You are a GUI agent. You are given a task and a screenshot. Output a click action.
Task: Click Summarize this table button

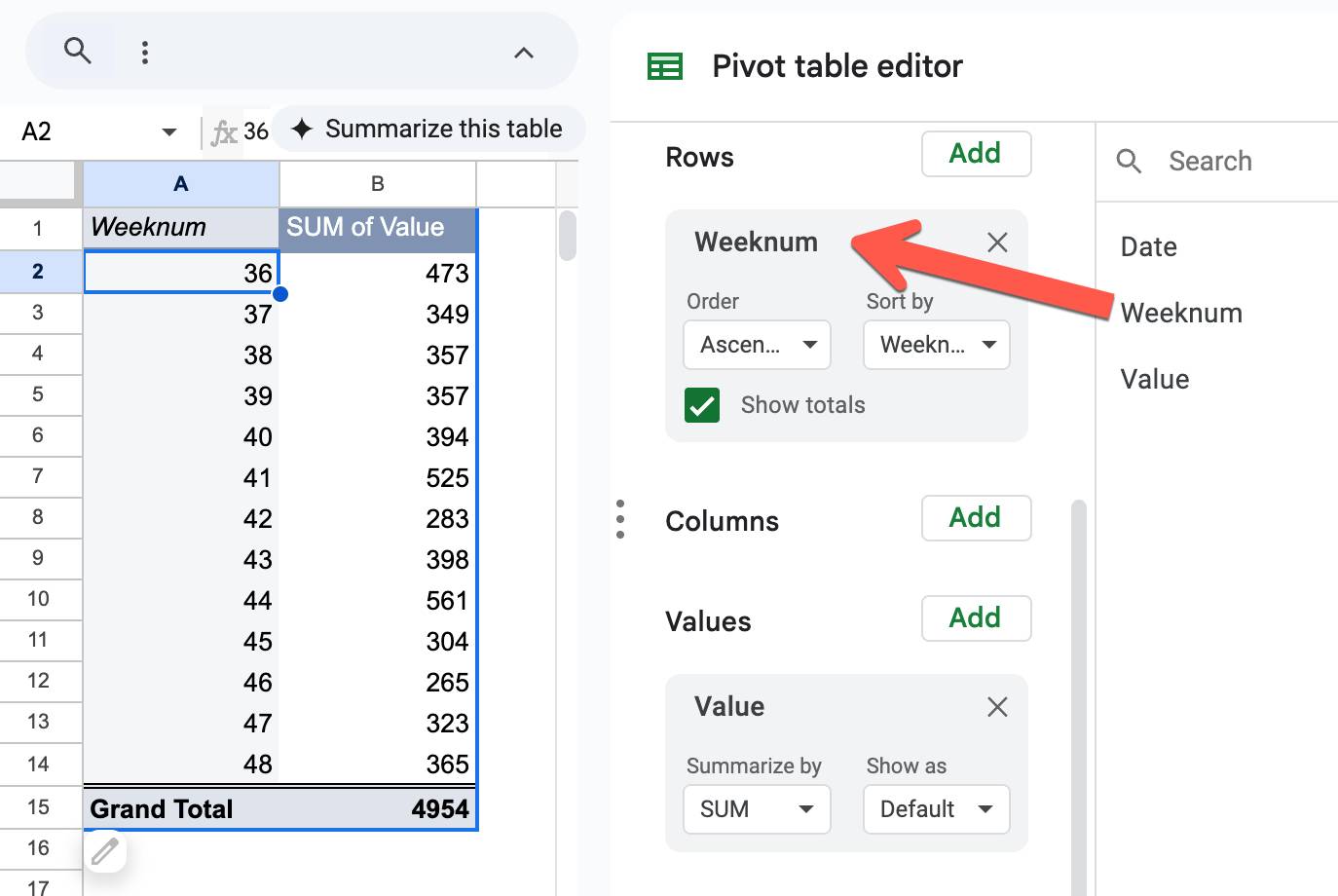427,129
